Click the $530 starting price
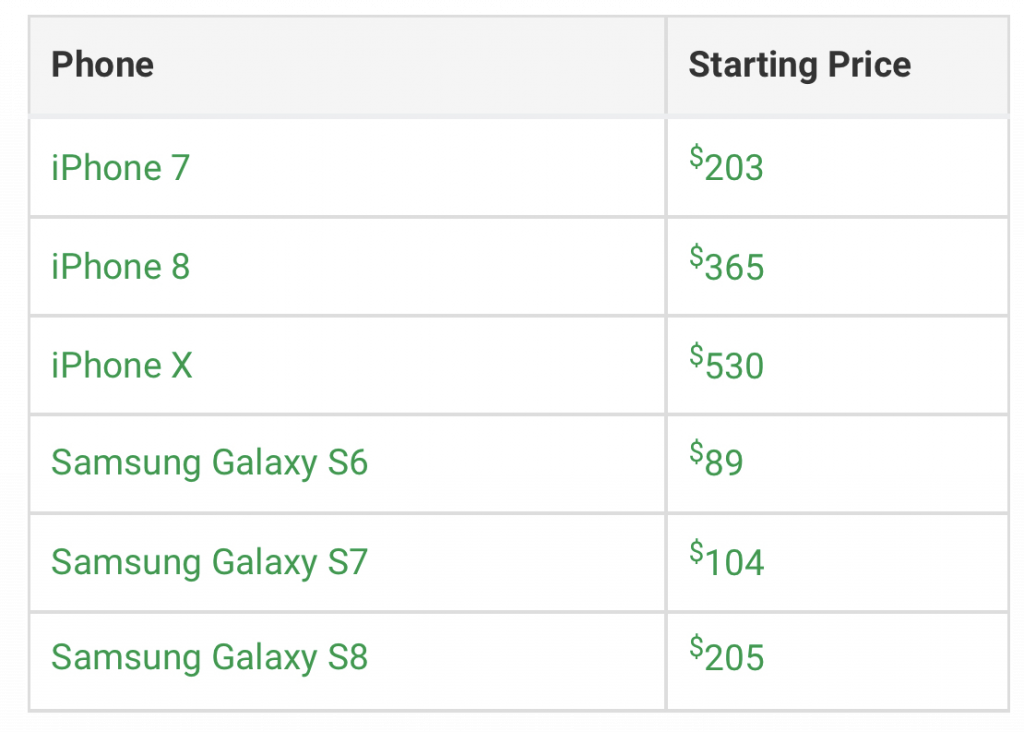 pos(727,362)
